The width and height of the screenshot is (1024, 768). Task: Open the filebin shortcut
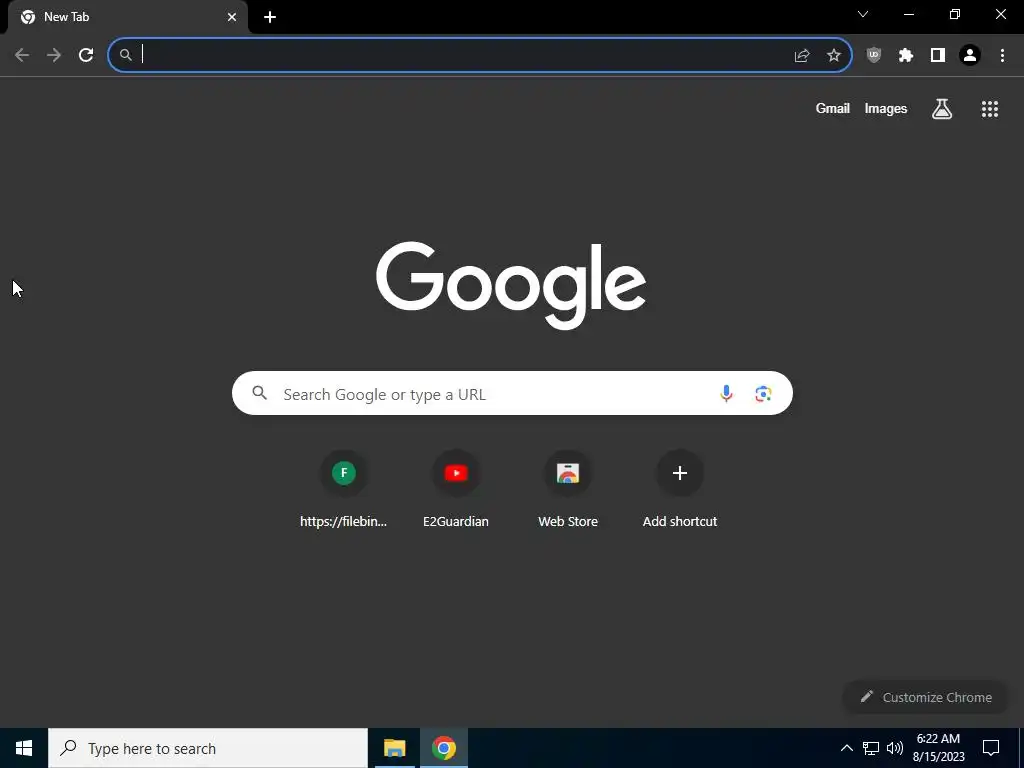click(344, 489)
